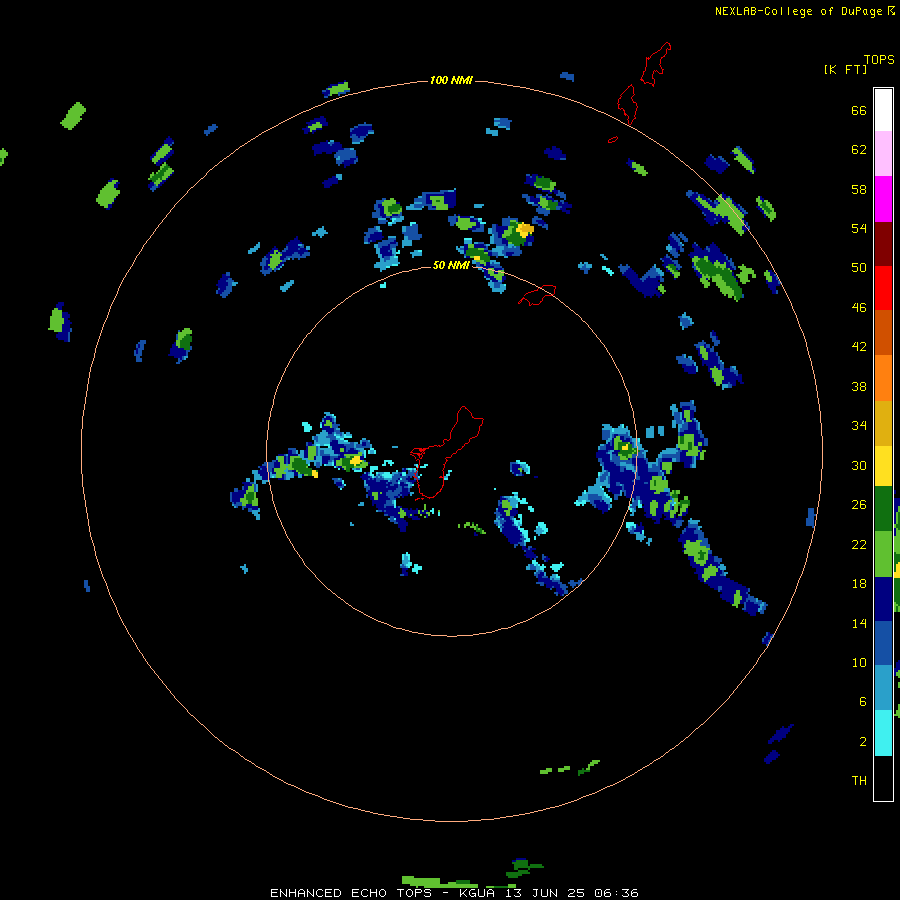Click the "18" legend value
This screenshot has height=900, width=900.
point(859,584)
